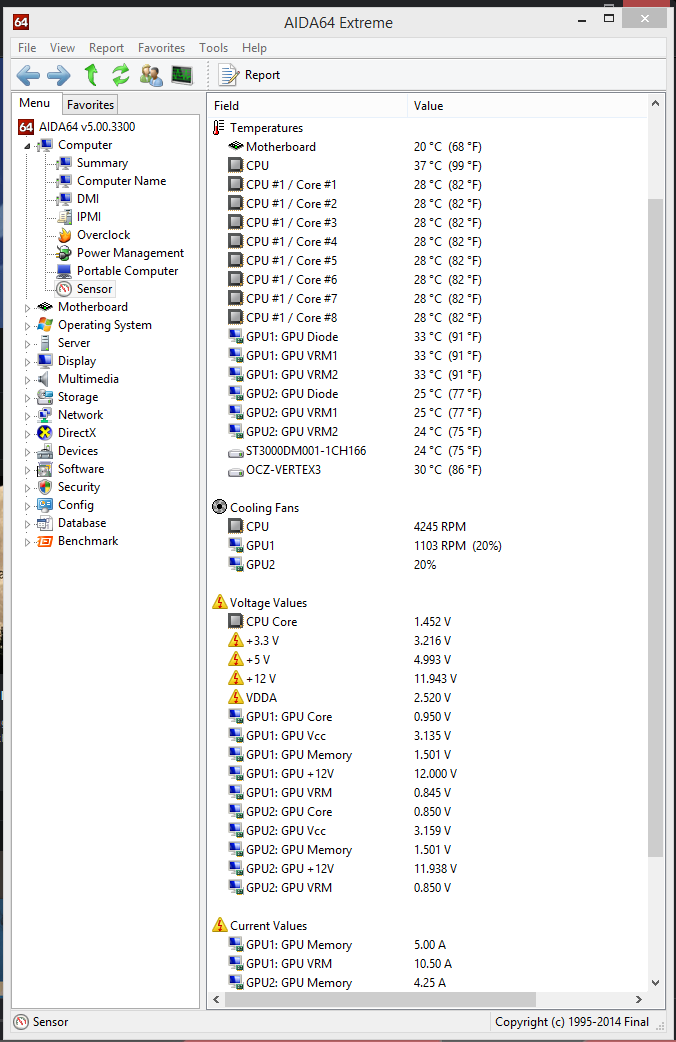This screenshot has height=1042, width=676.
Task: Select the CPU #1 / Core #4 row
Action: point(429,242)
